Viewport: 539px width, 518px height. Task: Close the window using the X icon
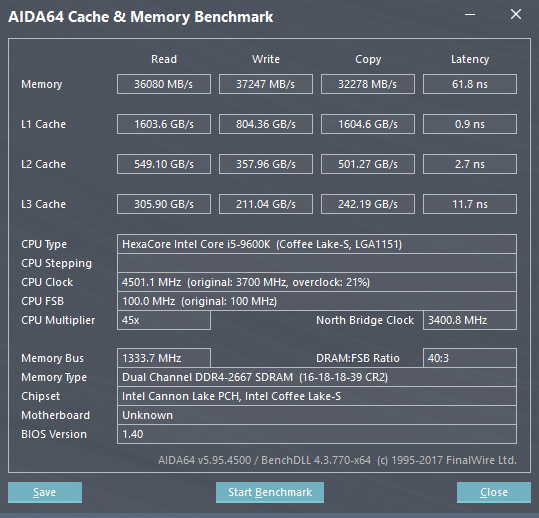[x=516, y=14]
